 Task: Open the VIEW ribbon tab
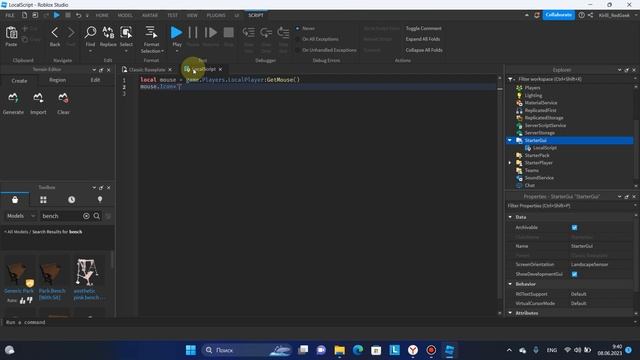pyautogui.click(x=192, y=15)
